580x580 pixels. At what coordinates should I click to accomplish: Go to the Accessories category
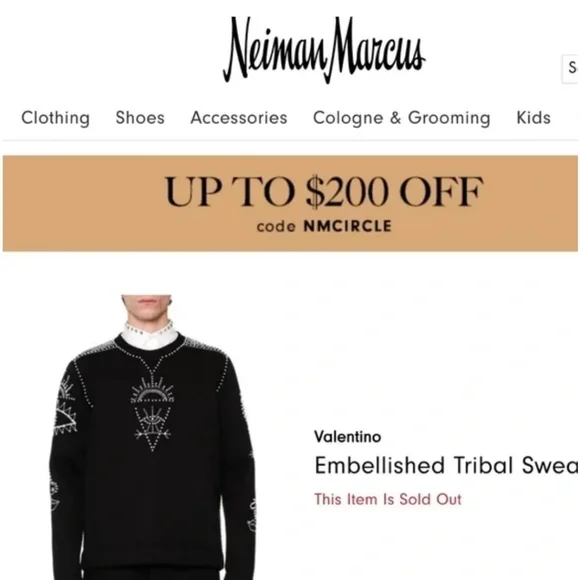point(239,118)
